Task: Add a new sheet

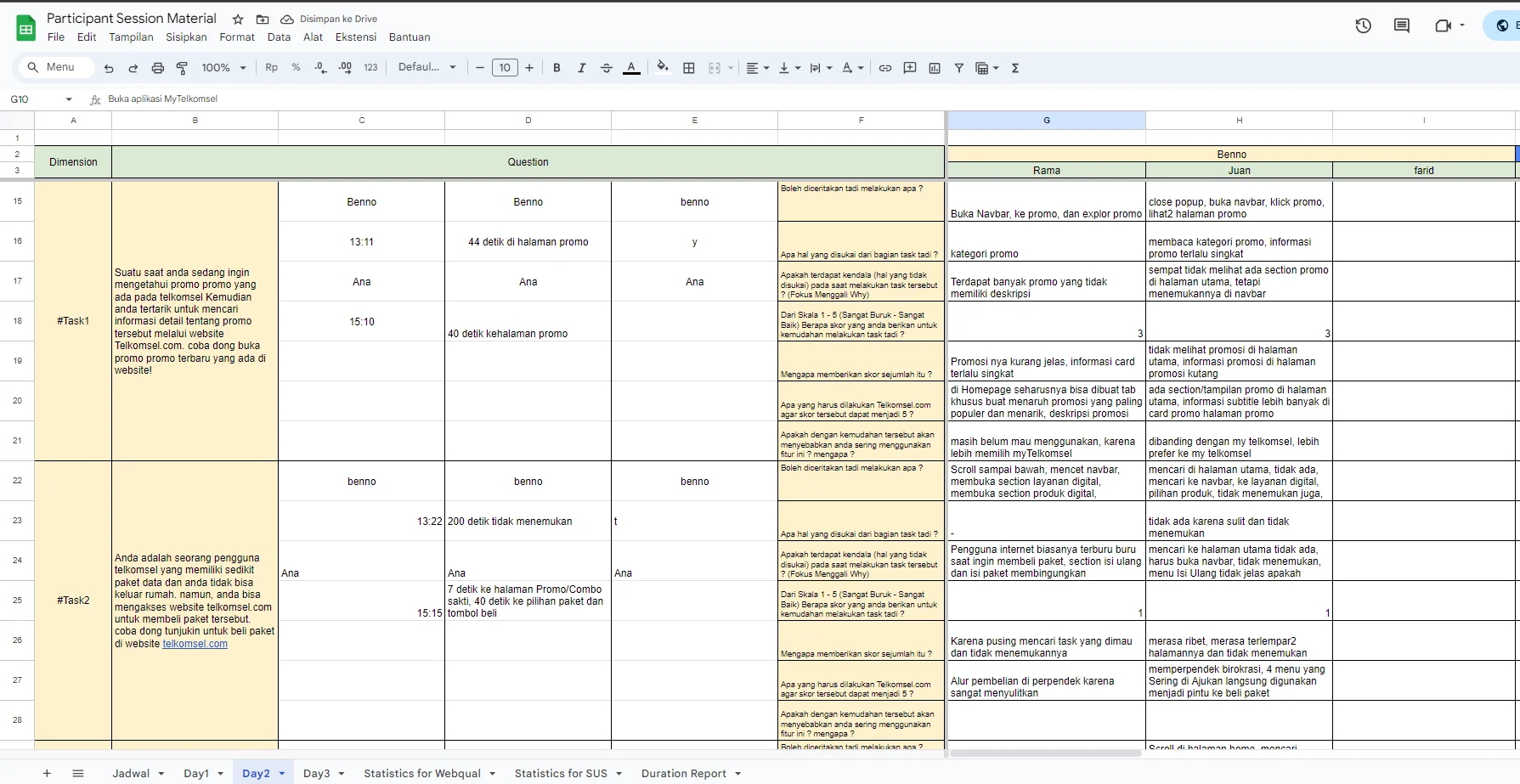Action: pyautogui.click(x=47, y=773)
